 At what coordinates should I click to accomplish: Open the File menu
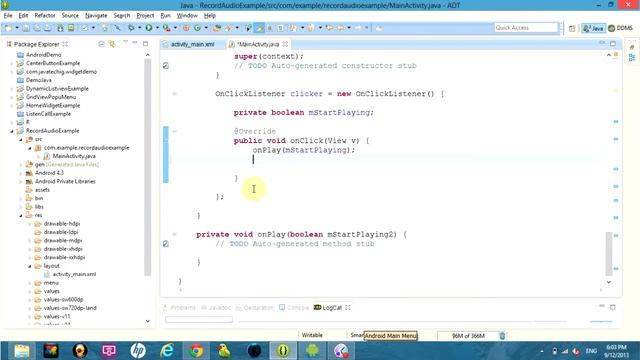(8, 16)
